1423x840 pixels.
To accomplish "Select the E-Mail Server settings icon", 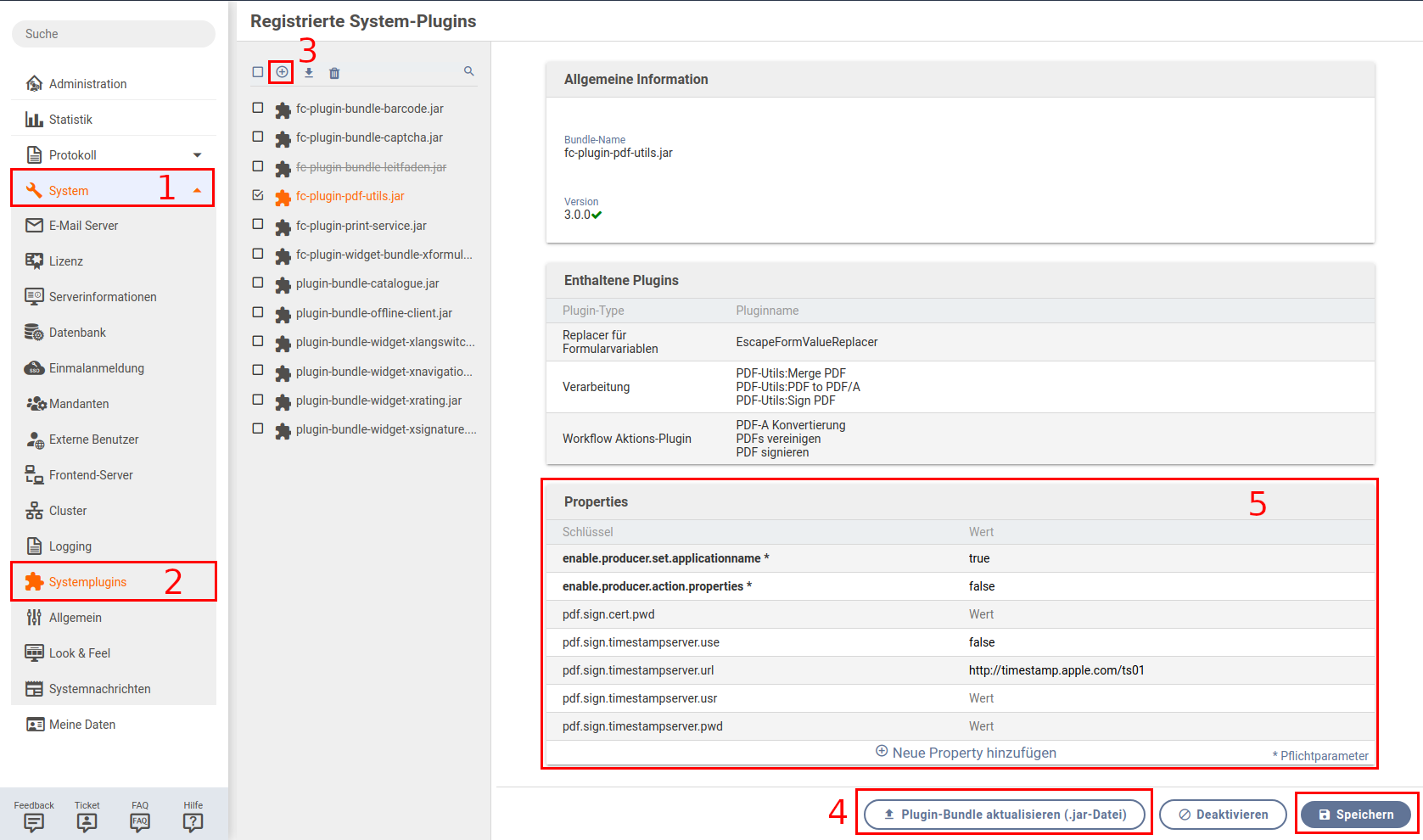I will pos(34,225).
